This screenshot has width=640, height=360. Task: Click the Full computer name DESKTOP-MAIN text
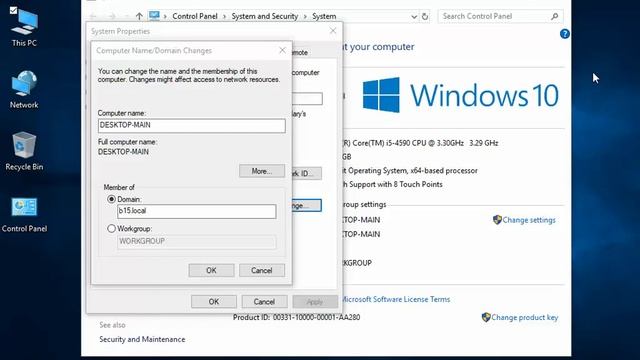[x=123, y=152]
